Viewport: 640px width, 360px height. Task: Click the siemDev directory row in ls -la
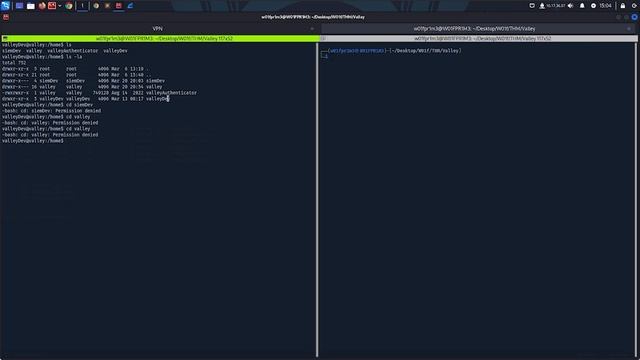click(x=83, y=81)
